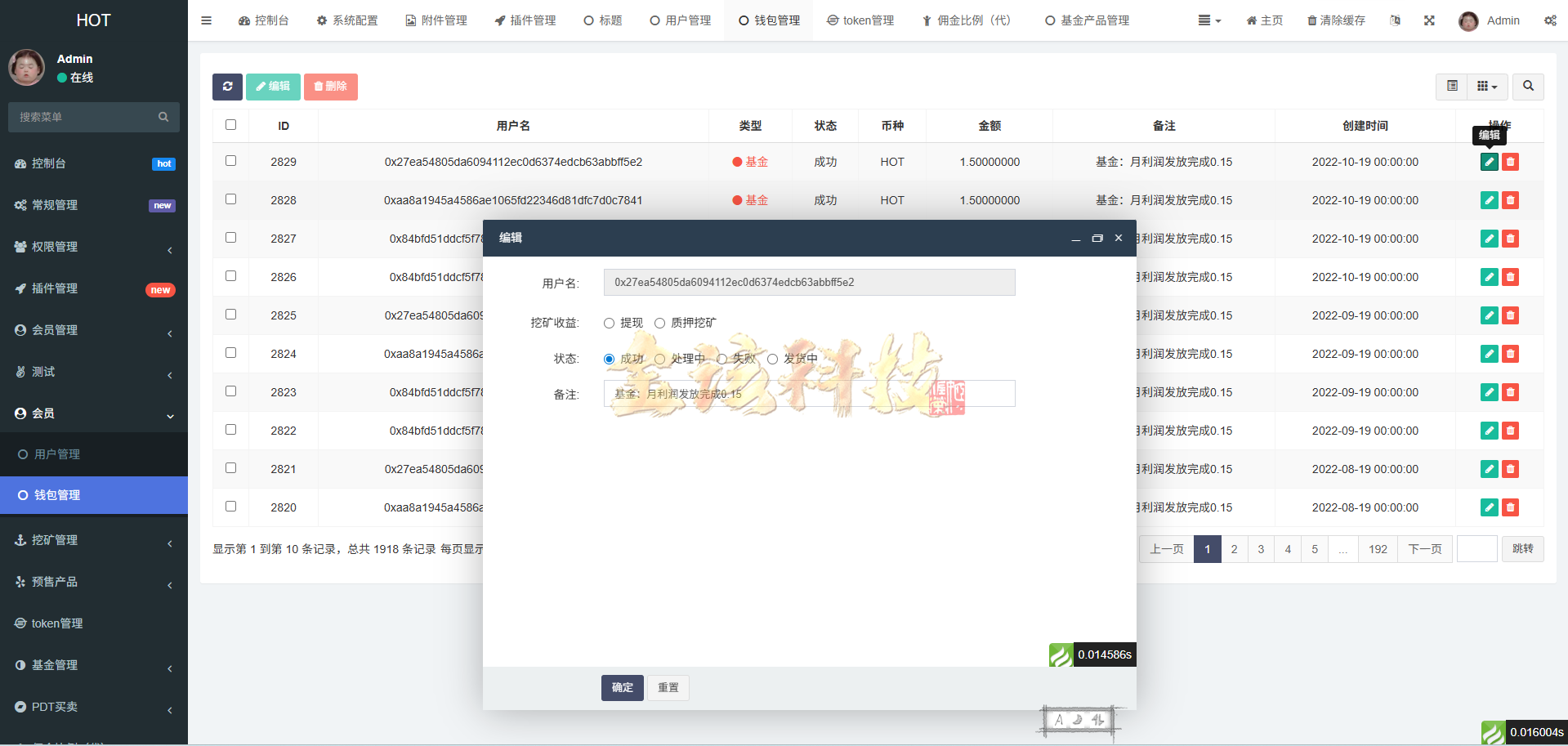Switch to the token管理 menu tab

860,20
